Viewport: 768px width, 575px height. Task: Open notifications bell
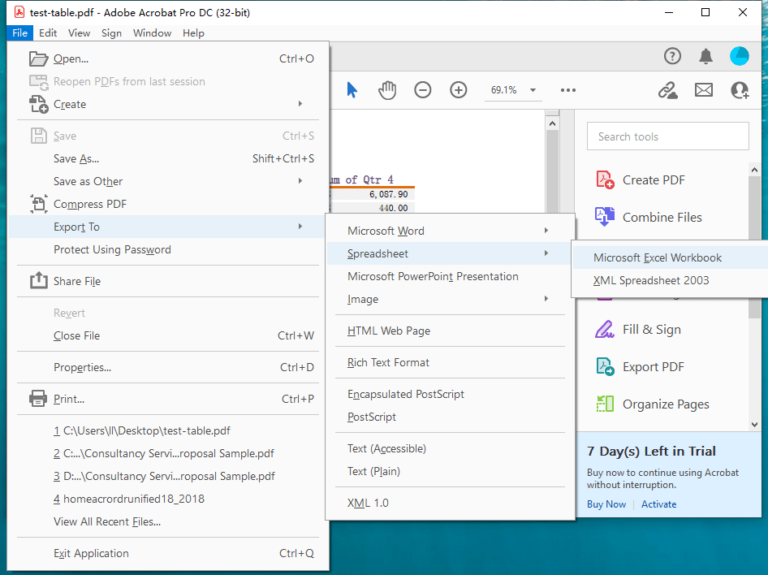[706, 56]
